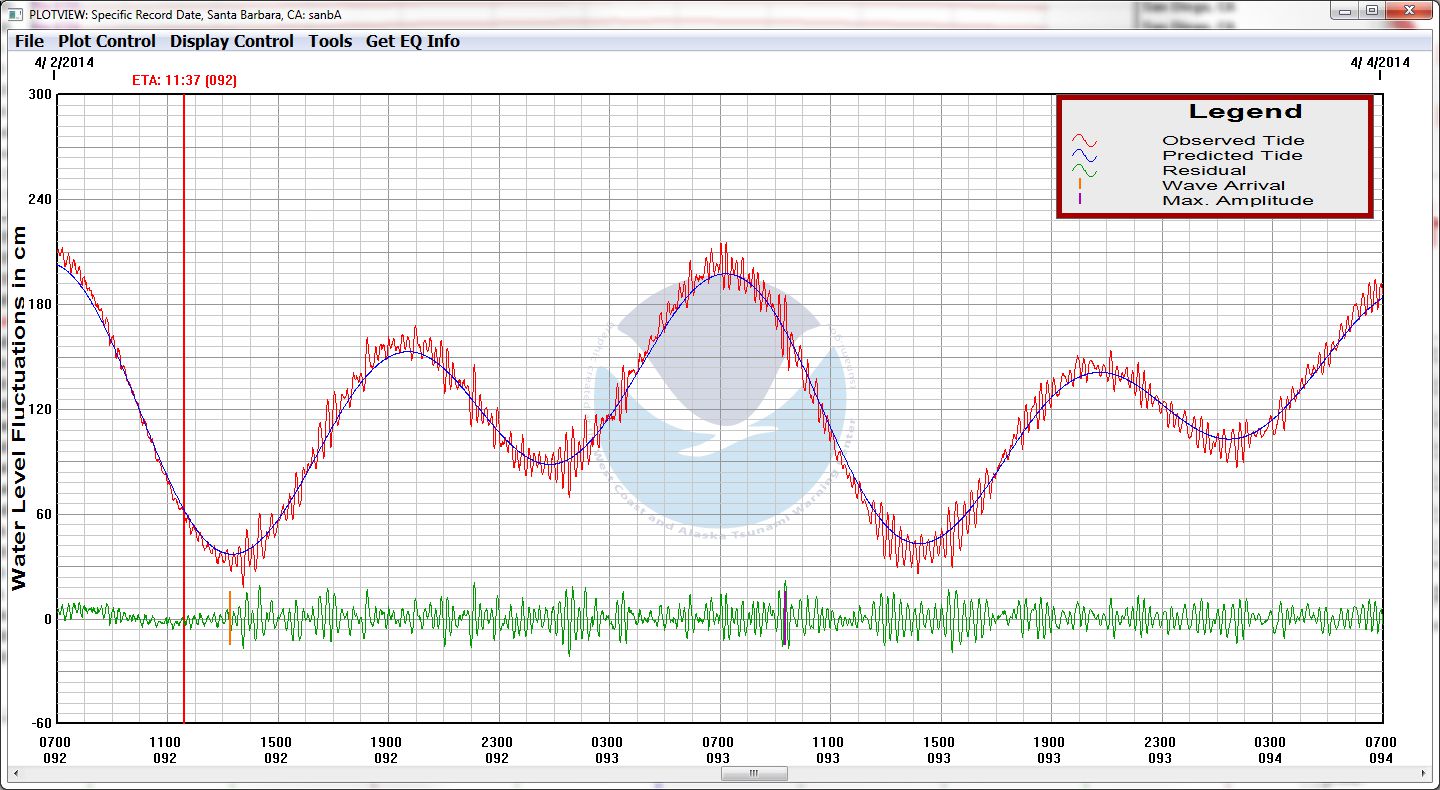
Task: Click the '2300 092' time axis label
Action: [x=497, y=750]
